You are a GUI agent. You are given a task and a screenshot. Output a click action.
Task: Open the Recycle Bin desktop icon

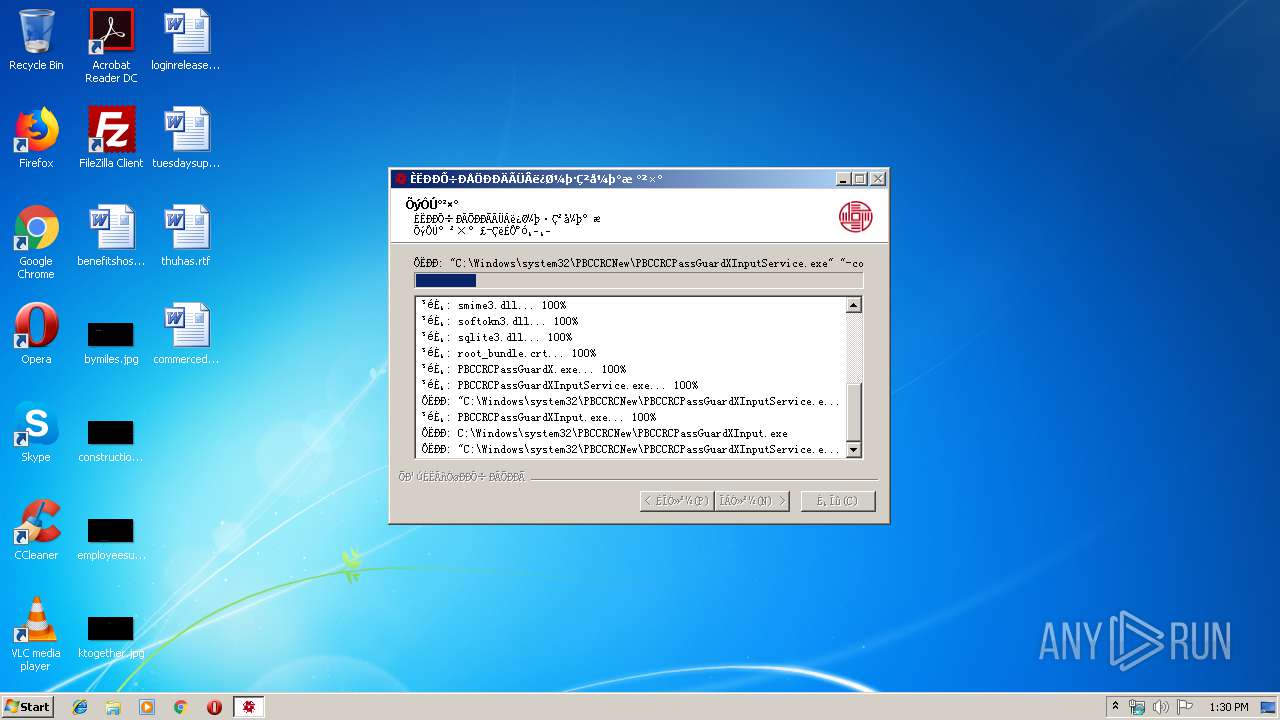[x=36, y=40]
